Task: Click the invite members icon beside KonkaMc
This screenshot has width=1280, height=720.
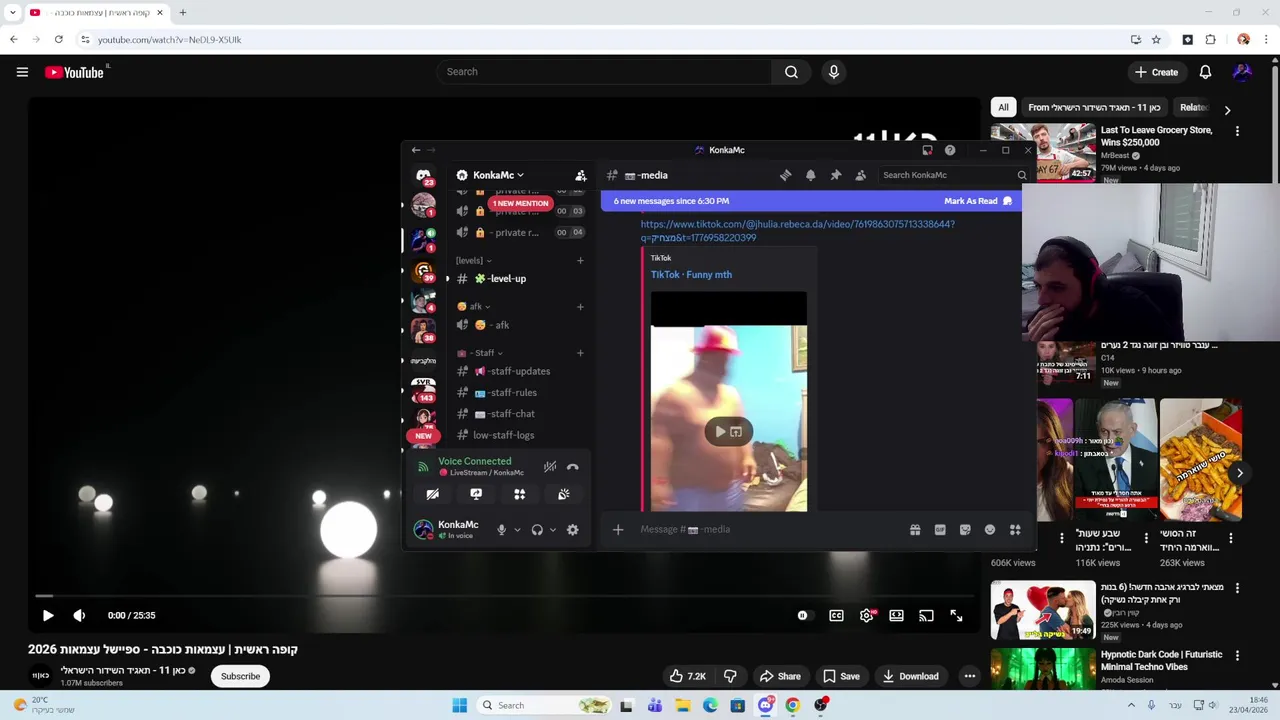Action: (580, 175)
